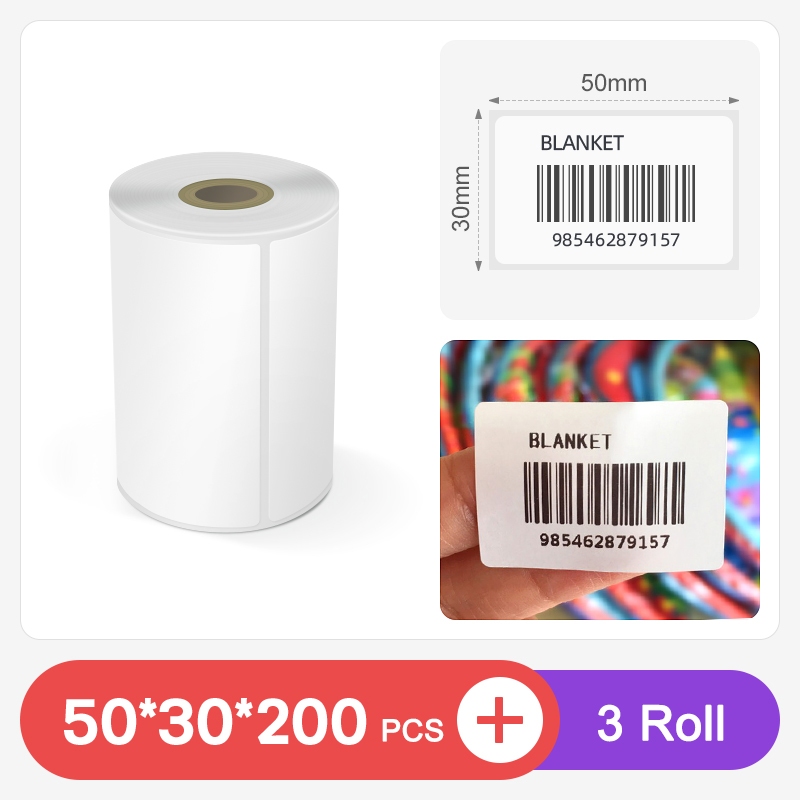Click the 985462879157 number in diagram
The width and height of the screenshot is (800, 800).
616,240
